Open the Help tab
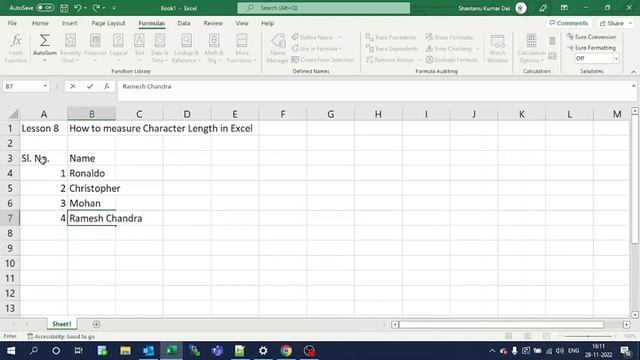The width and height of the screenshot is (640, 360). (x=267, y=23)
